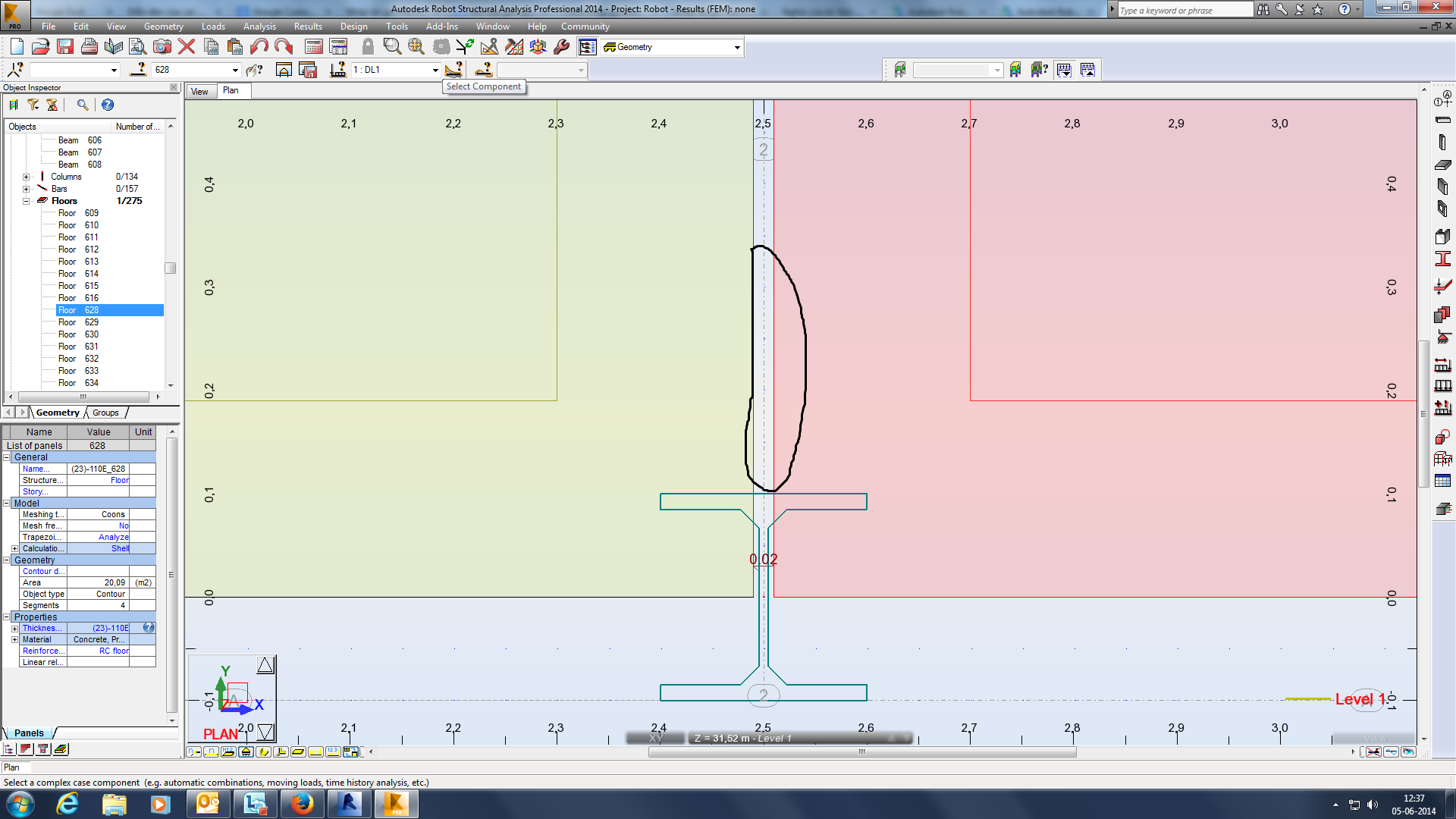Click the help icon in Object Inspector
Image resolution: width=1456 pixels, height=819 pixels.
108,105
